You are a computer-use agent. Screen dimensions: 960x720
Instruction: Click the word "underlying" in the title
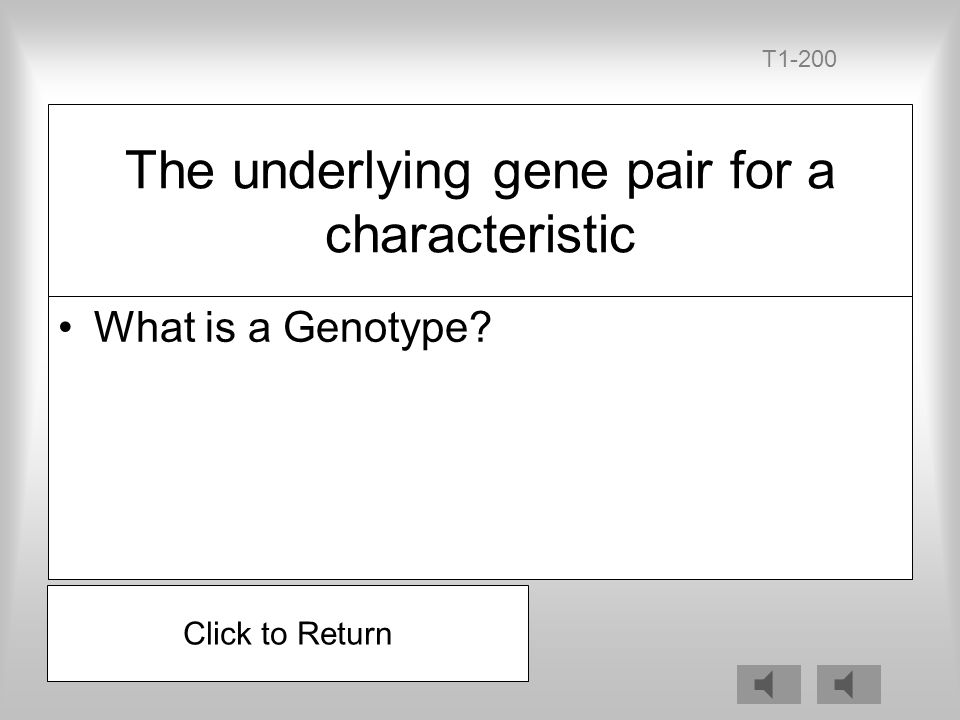click(x=351, y=171)
